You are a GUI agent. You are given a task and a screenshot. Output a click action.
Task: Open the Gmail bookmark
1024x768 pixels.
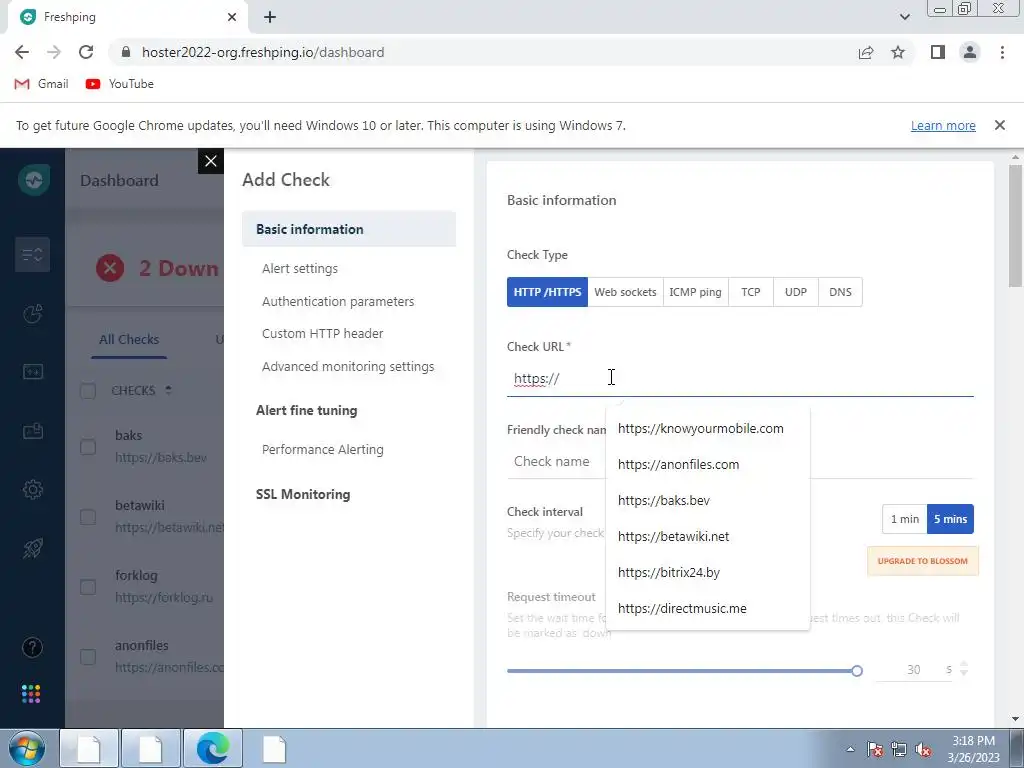click(x=42, y=84)
